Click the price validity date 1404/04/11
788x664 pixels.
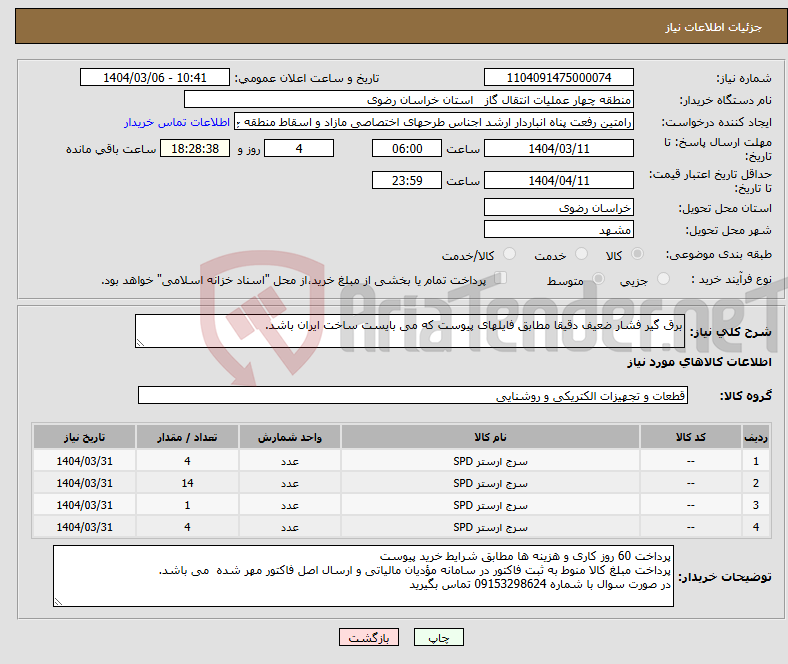[x=559, y=180]
